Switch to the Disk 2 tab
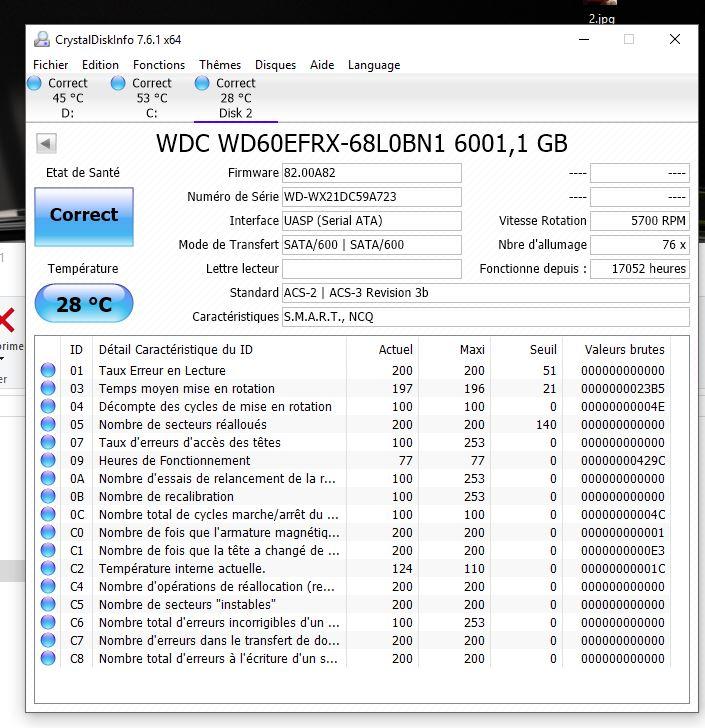 [x=236, y=98]
